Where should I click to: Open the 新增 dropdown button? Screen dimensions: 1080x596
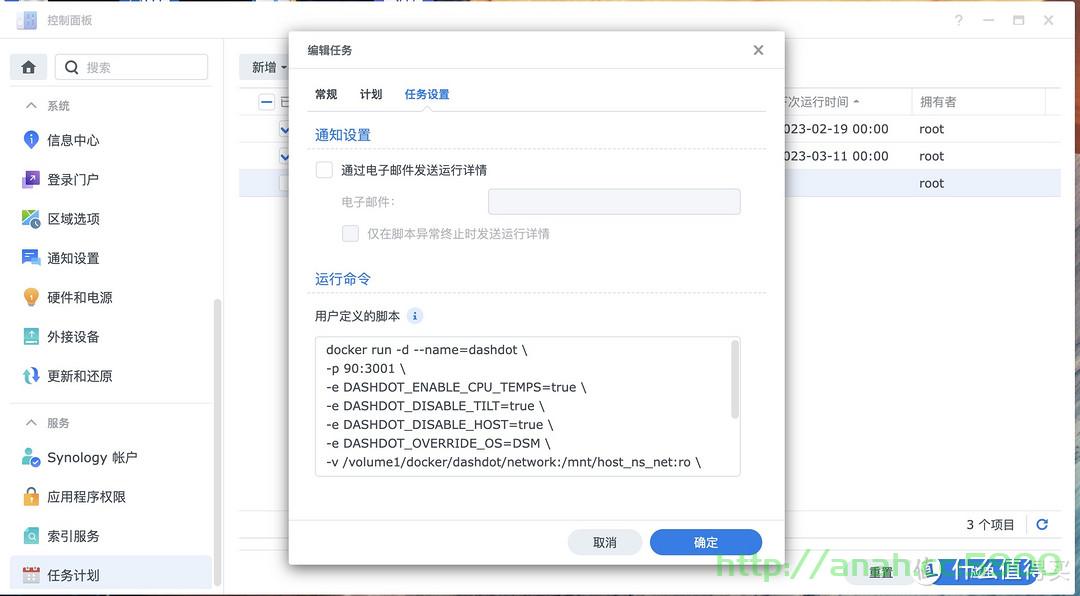tap(265, 68)
